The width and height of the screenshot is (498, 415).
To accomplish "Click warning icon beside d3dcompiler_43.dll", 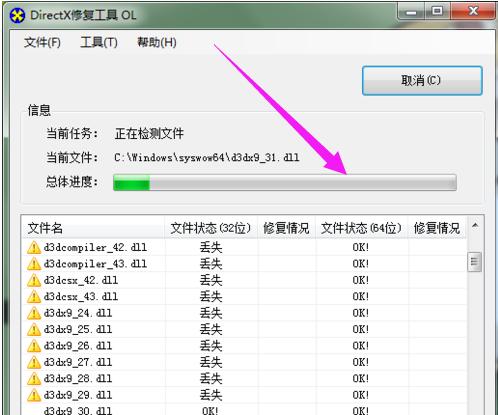I will click(x=34, y=264).
